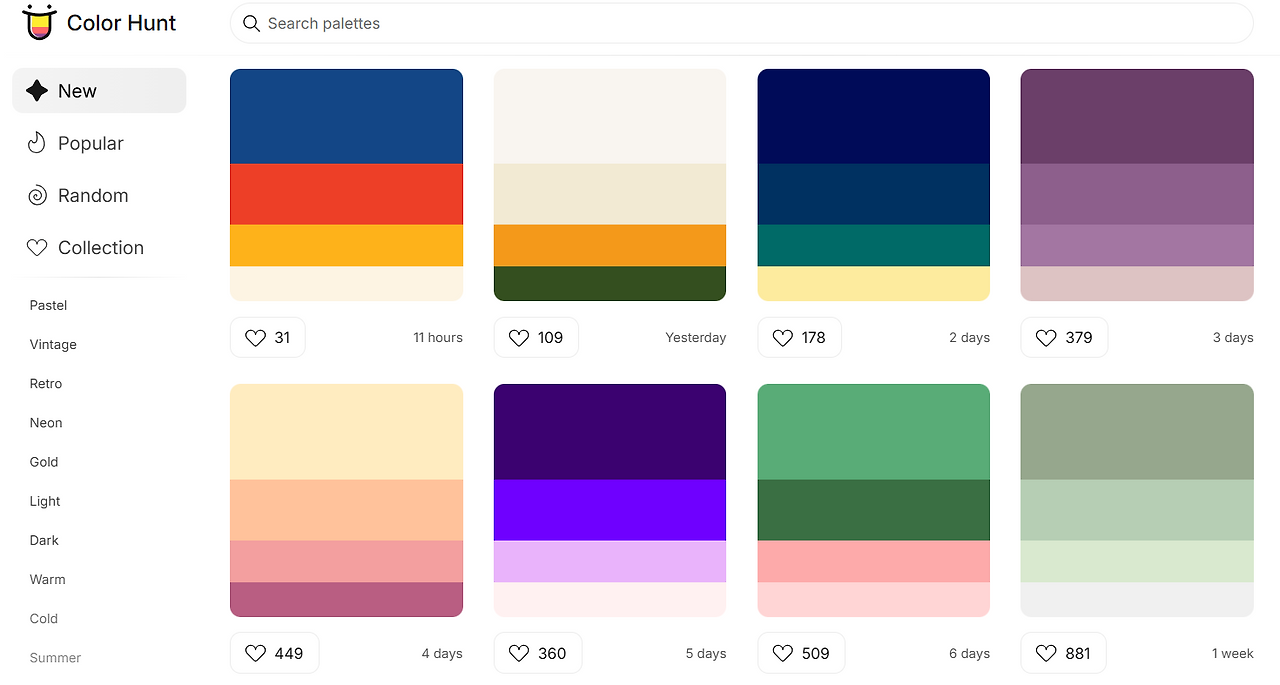Switch to the Popular section

90,143
